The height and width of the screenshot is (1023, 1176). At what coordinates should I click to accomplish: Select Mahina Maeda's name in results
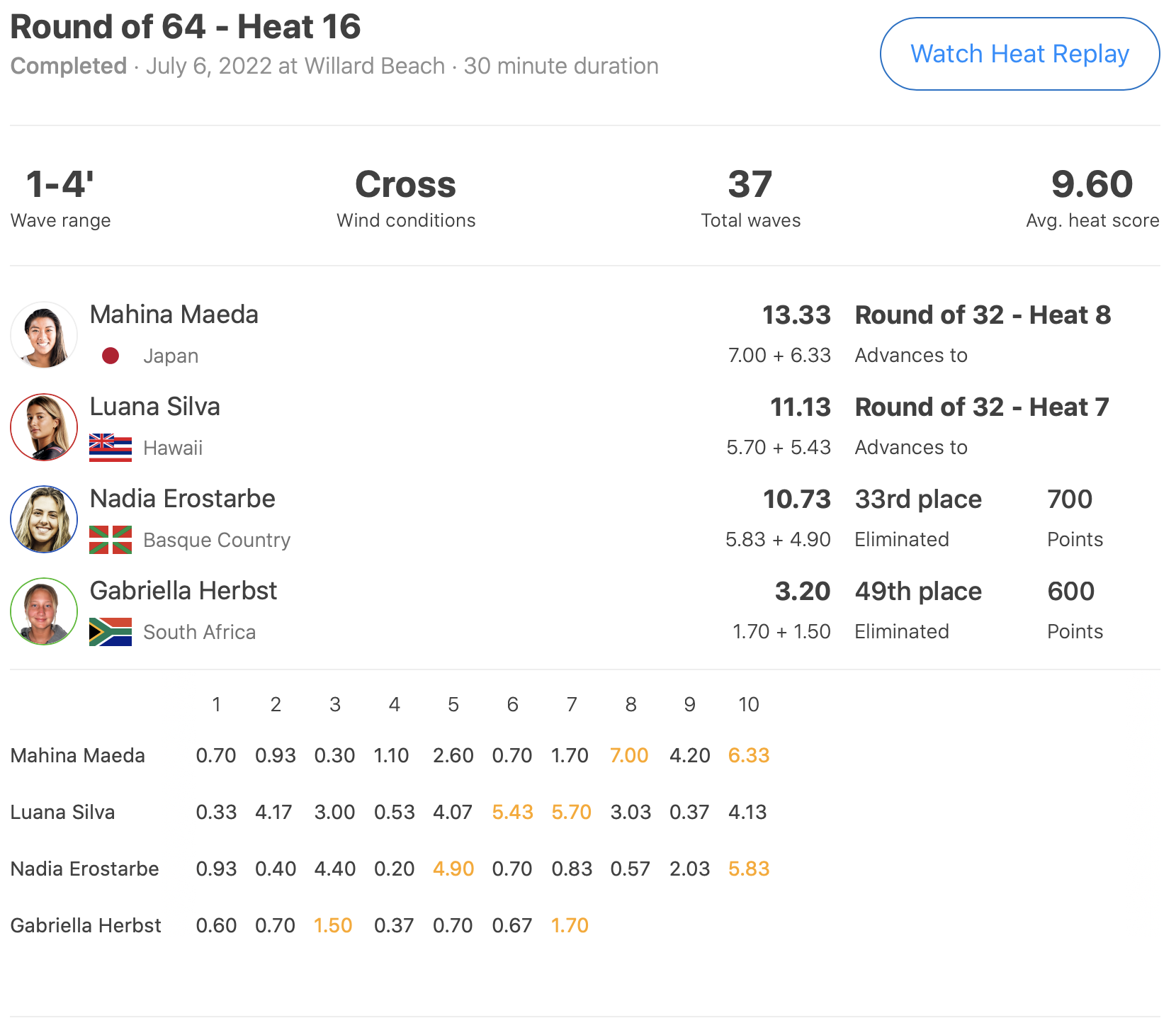(174, 315)
